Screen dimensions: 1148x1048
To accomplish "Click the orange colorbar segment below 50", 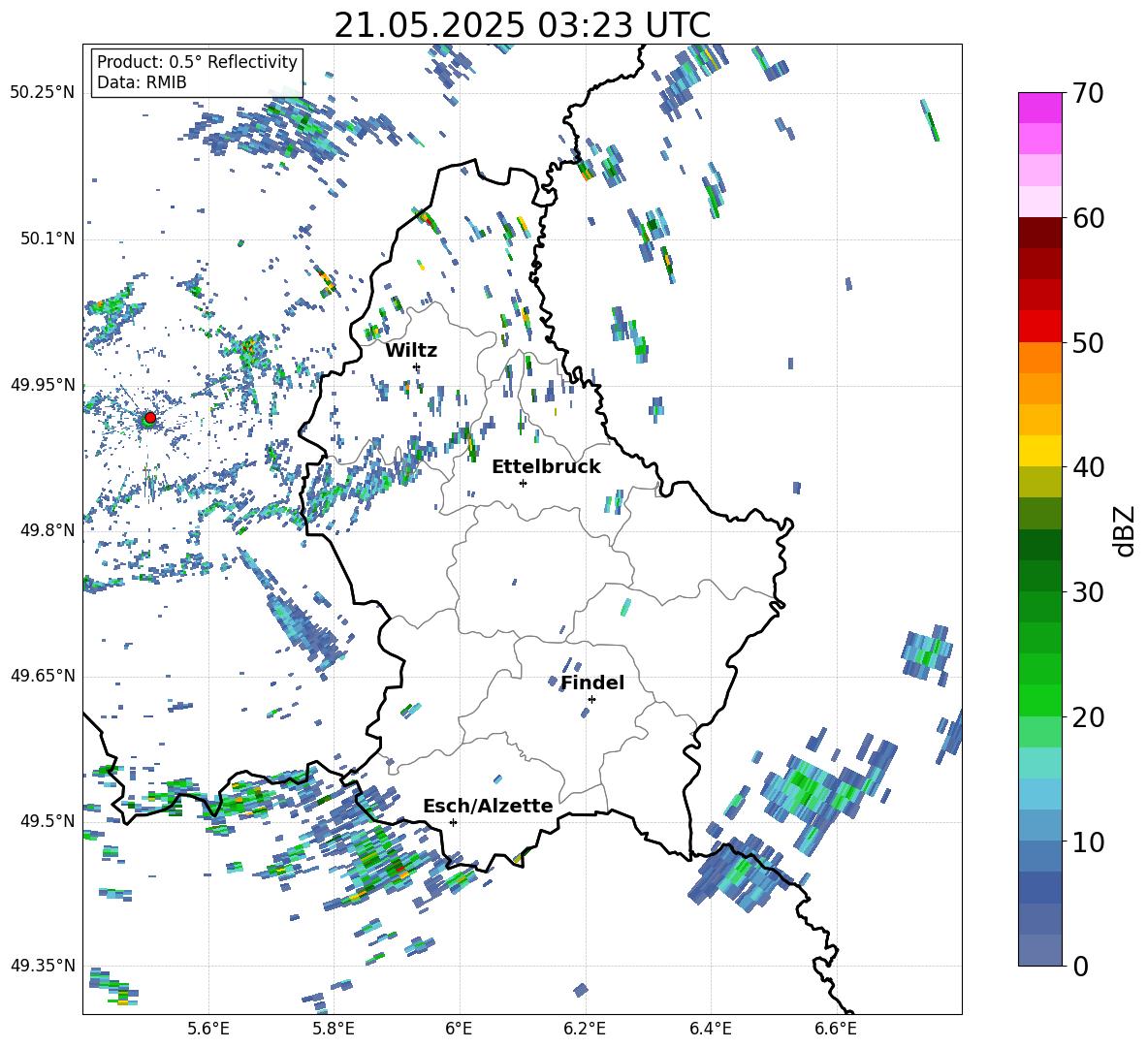I will click(x=1039, y=357).
